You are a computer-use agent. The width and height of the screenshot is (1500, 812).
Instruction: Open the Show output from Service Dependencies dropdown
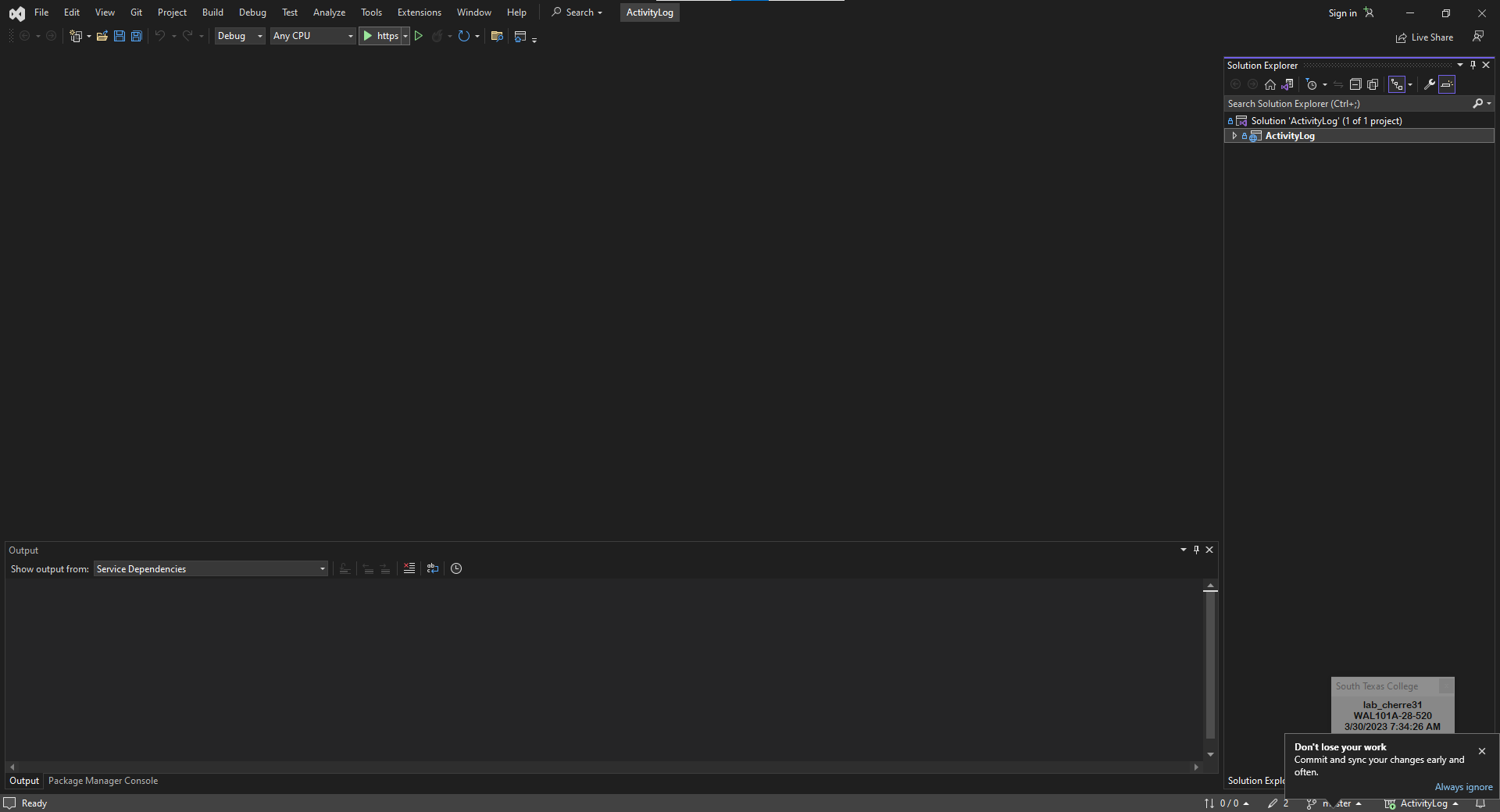tap(211, 568)
